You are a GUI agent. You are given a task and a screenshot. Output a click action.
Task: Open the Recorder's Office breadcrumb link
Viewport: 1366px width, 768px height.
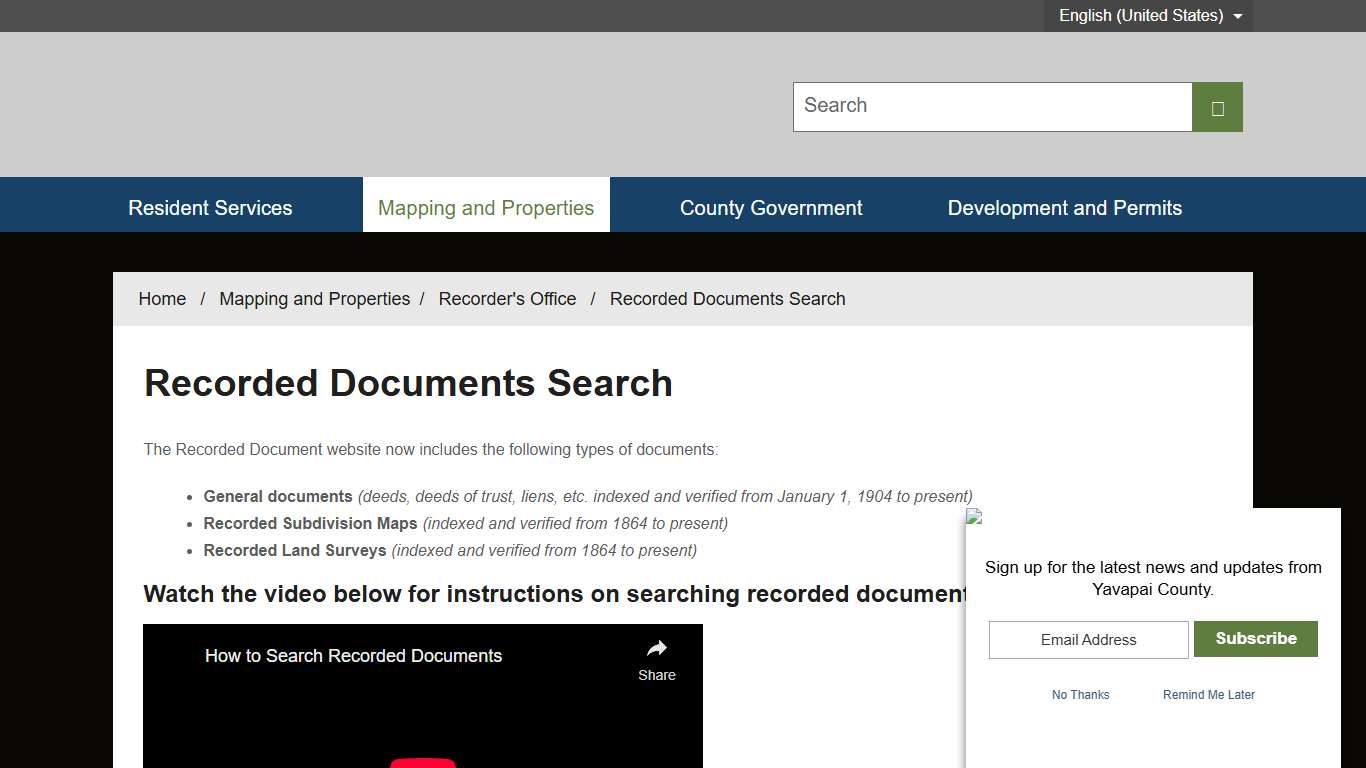point(507,298)
